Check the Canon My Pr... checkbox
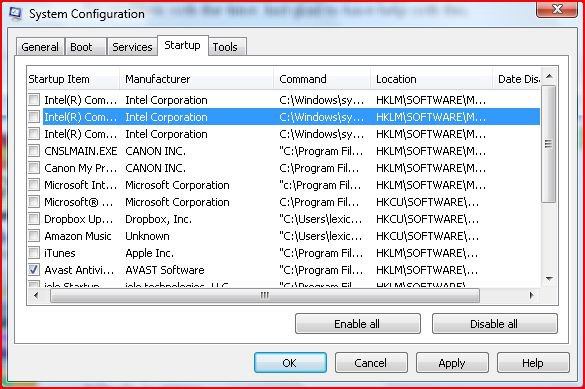The image size is (585, 389). point(34,168)
